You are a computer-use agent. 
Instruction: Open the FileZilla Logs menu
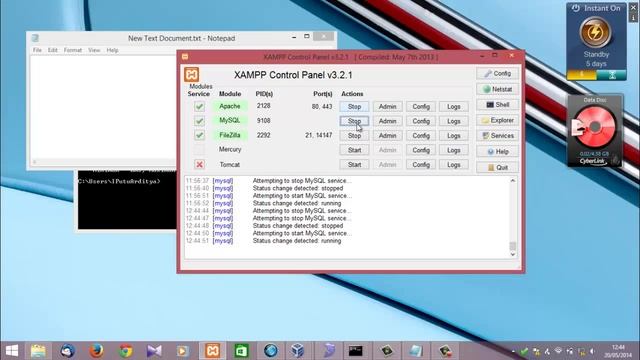click(453, 136)
